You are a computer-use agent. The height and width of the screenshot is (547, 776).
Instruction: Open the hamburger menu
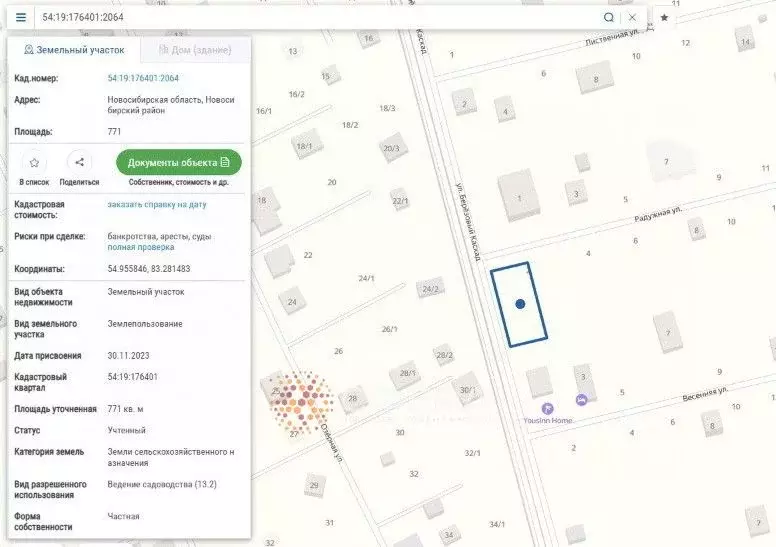click(21, 17)
